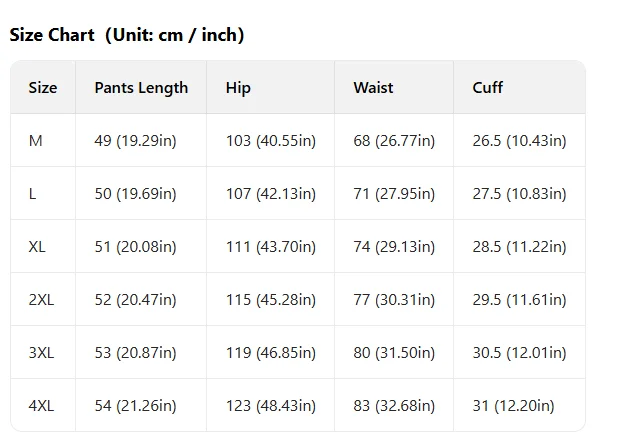The image size is (625, 440).
Task: Select the Pants Length column header
Action: tap(141, 88)
